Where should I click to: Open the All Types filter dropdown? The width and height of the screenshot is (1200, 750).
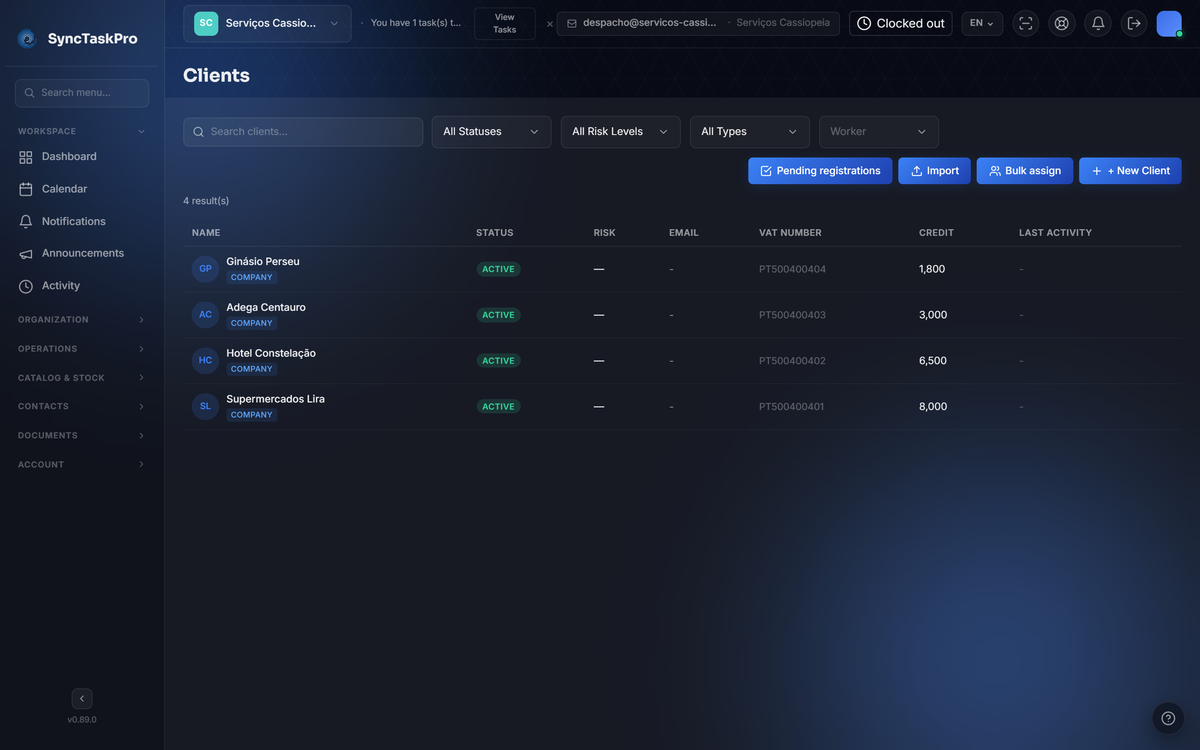(750, 132)
